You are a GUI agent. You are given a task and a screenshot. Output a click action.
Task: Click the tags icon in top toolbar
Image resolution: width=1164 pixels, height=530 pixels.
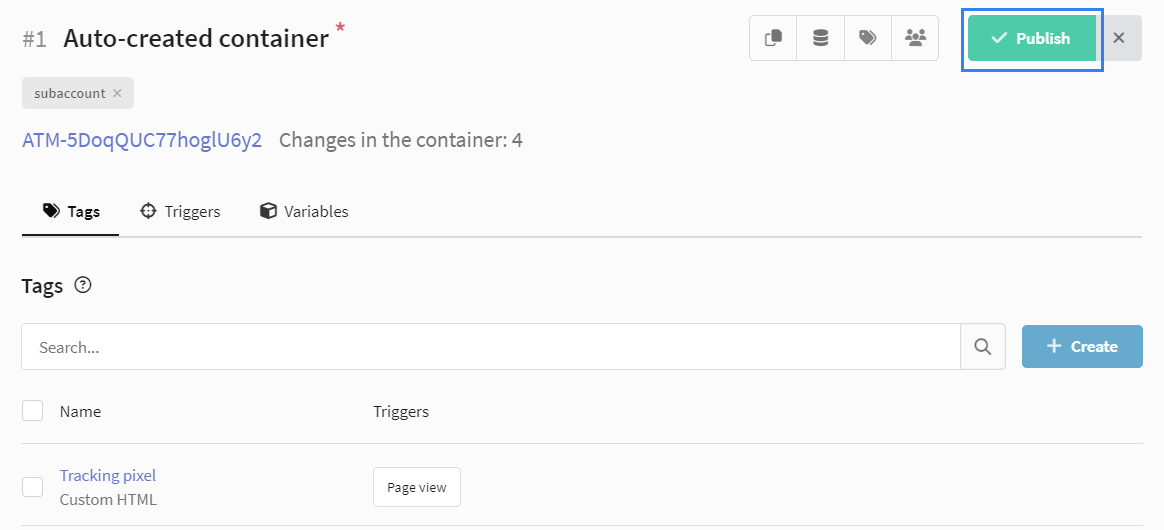[868, 38]
